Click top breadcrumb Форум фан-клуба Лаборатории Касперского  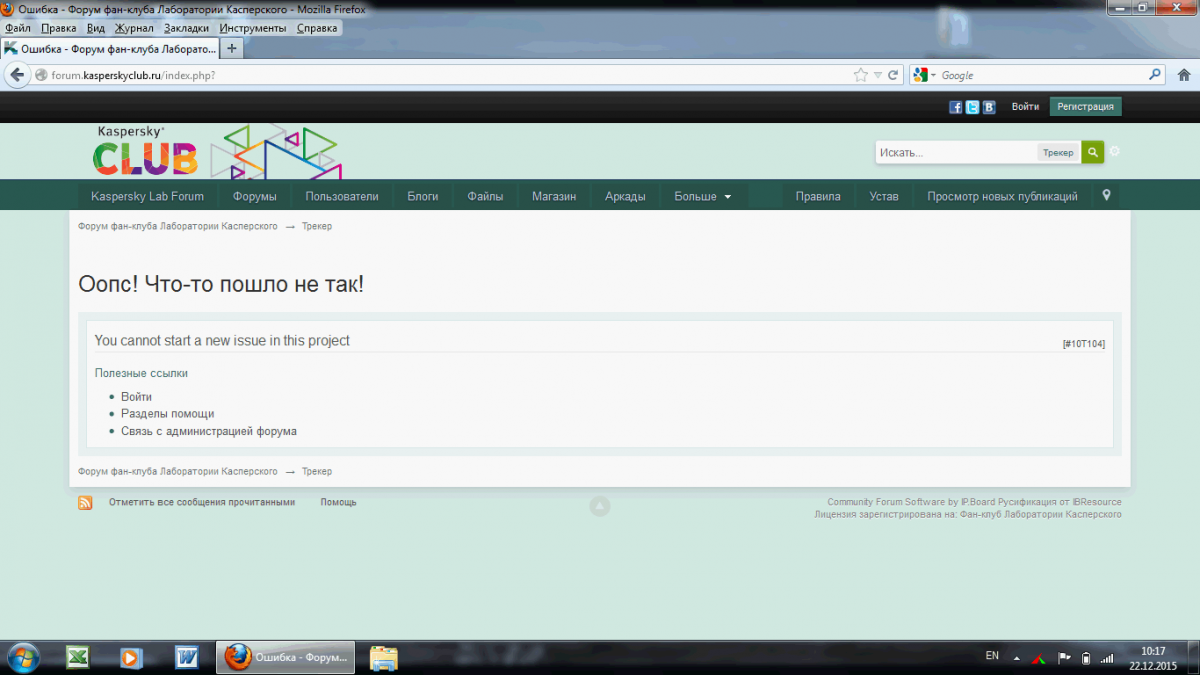[178, 226]
